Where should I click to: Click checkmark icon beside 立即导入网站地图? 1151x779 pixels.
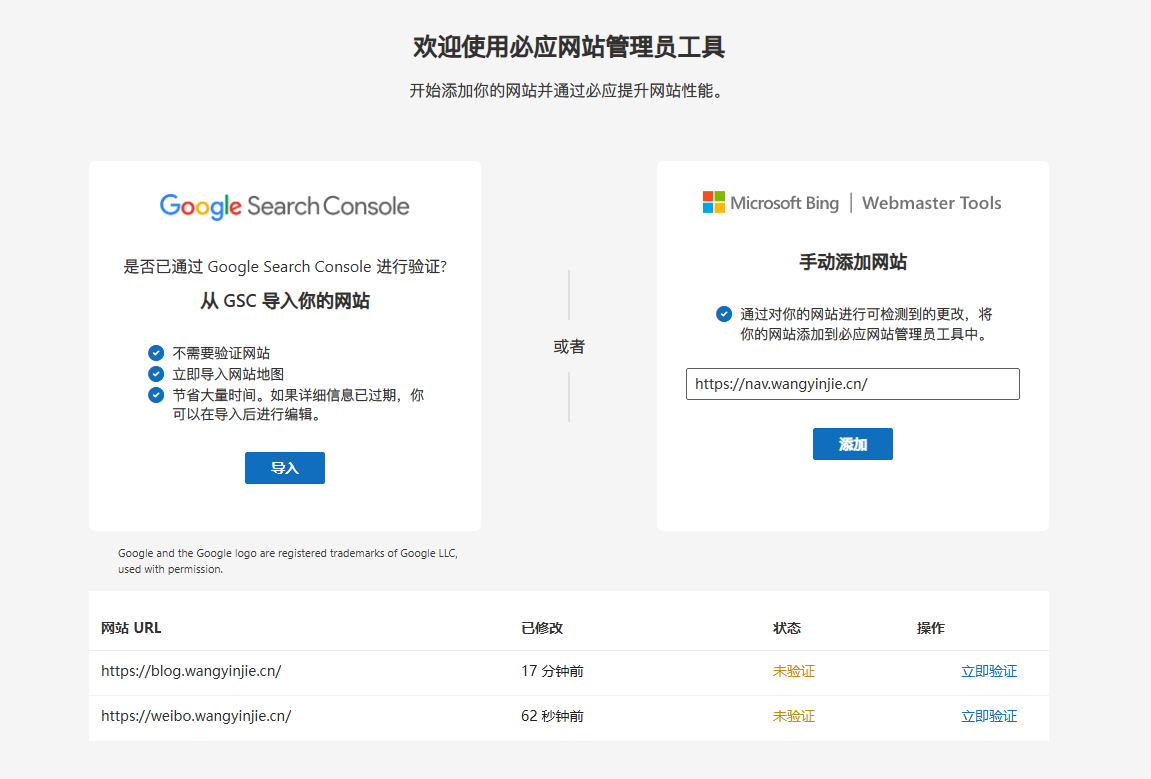[156, 374]
